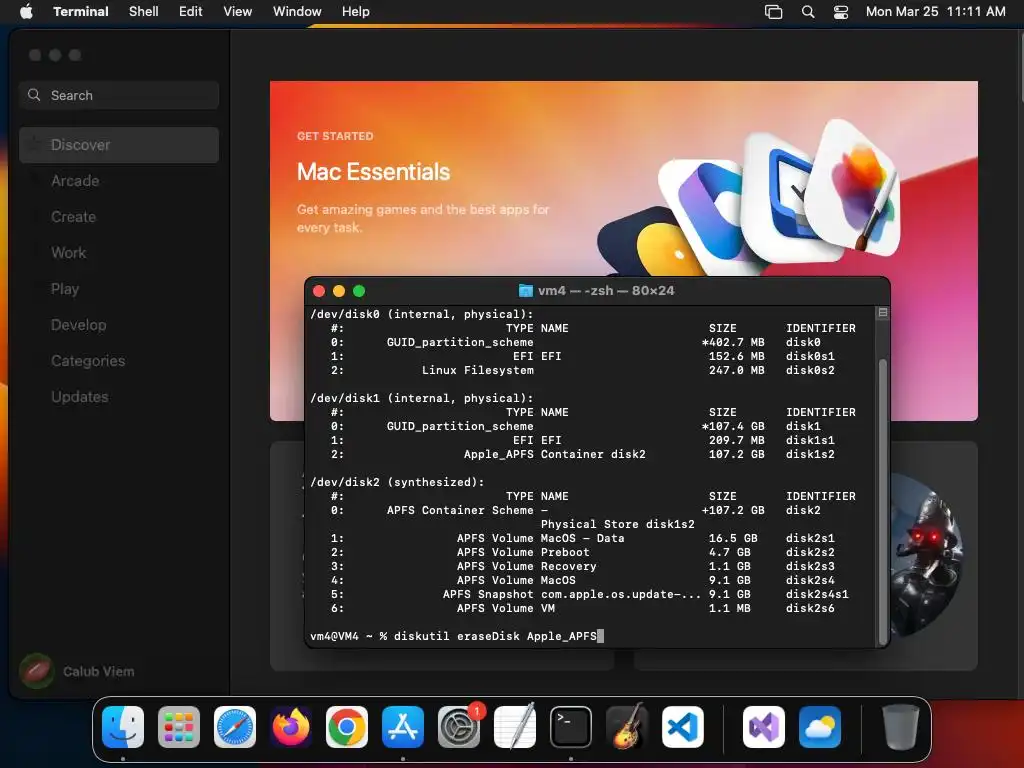Click the robot game artwork in App Store
The height and width of the screenshot is (768, 1024).
tap(925, 555)
